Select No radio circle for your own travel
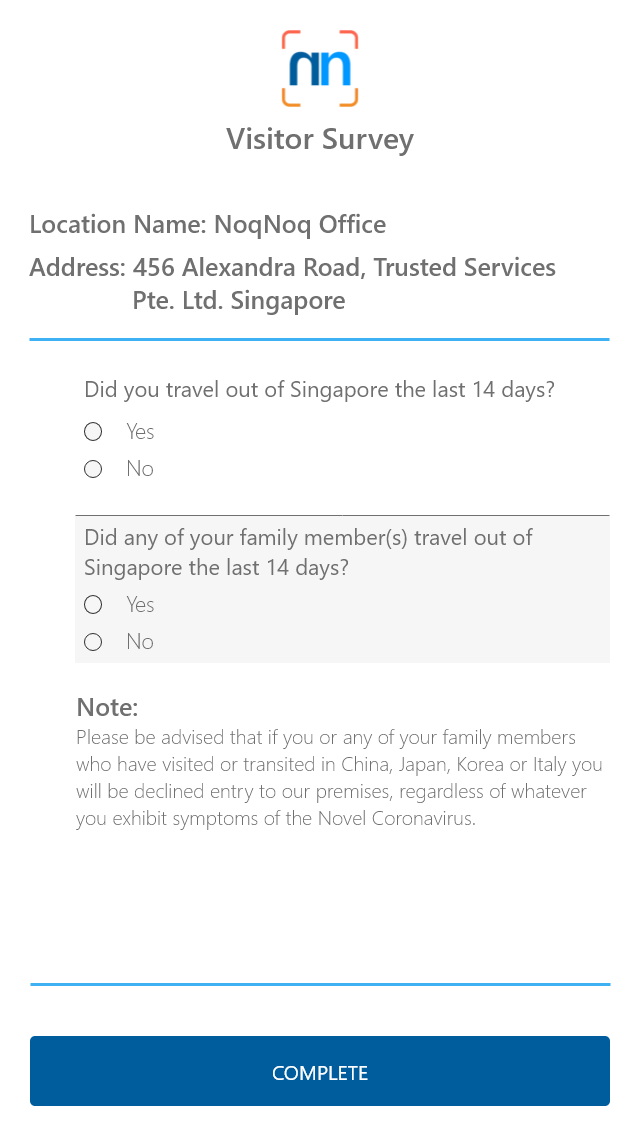Image resolution: width=640 pixels, height=1136 pixels. 93,469
